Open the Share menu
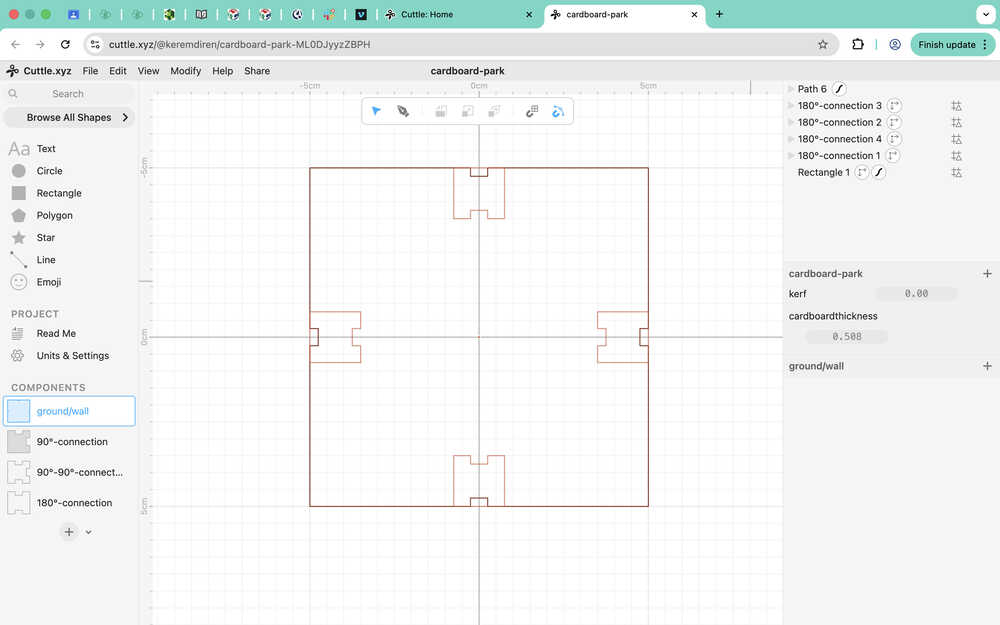Screen dimensions: 1000x625 pos(257,71)
